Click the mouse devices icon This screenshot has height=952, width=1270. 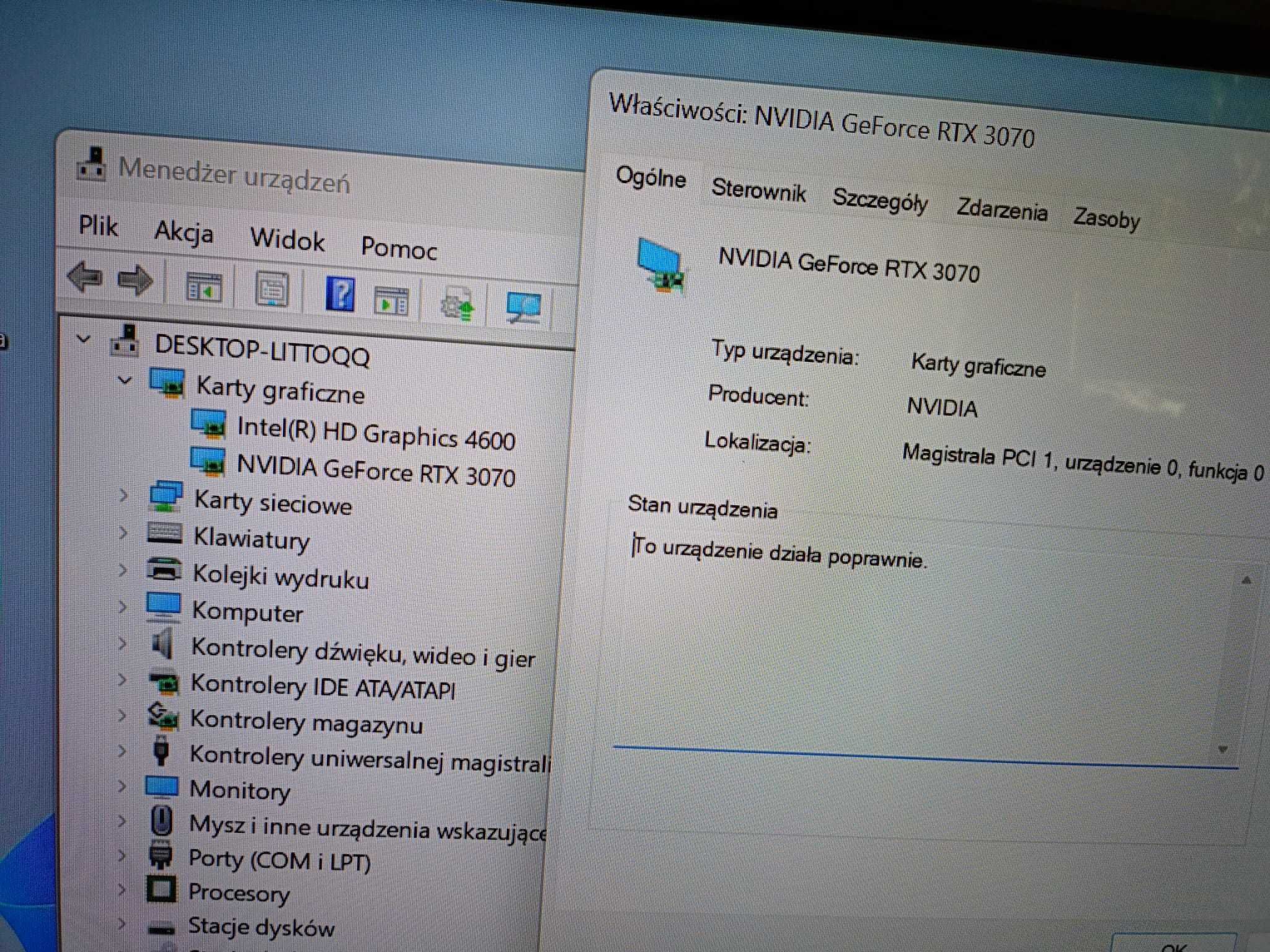[161, 821]
